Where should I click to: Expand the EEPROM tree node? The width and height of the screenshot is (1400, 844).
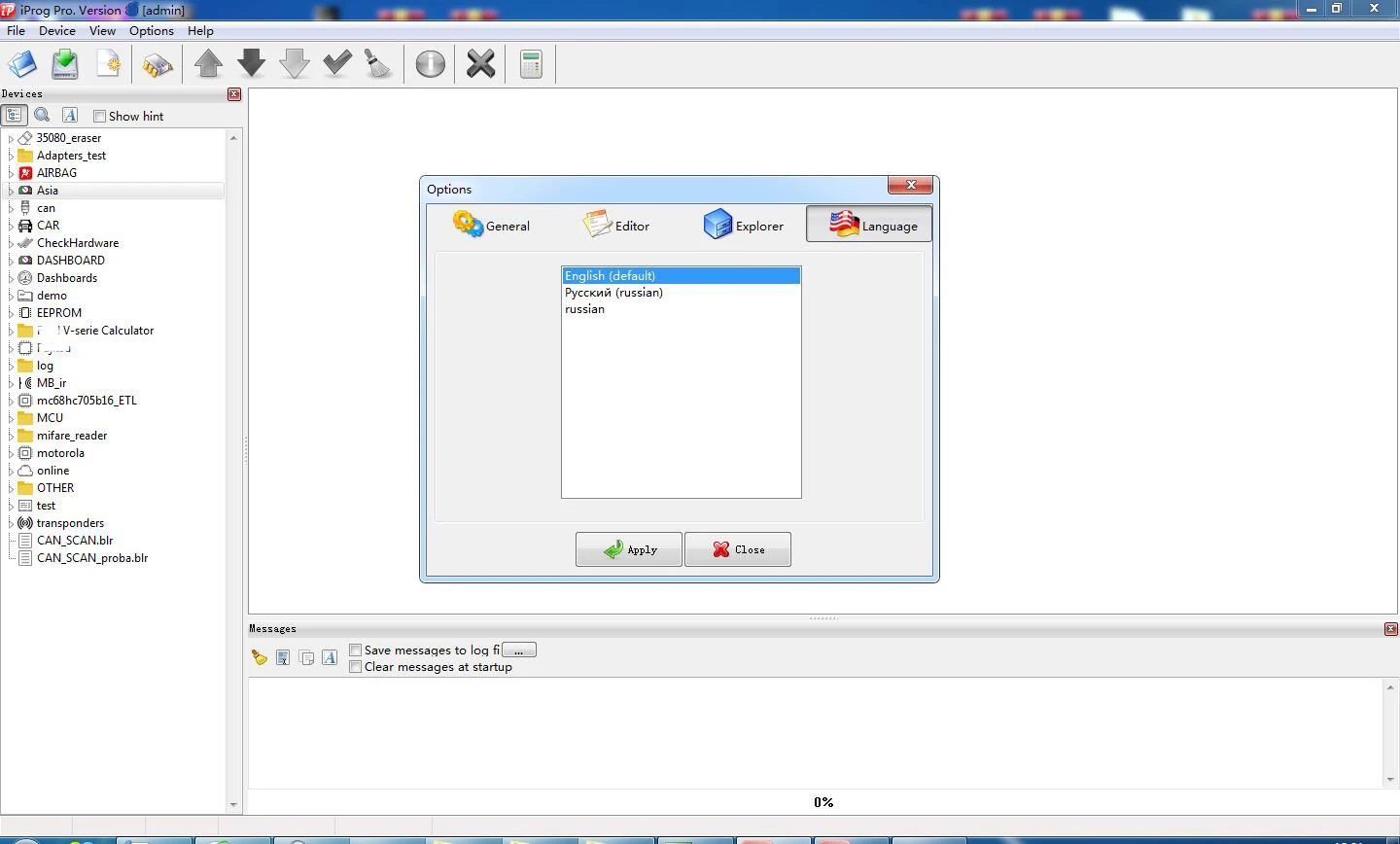point(11,313)
